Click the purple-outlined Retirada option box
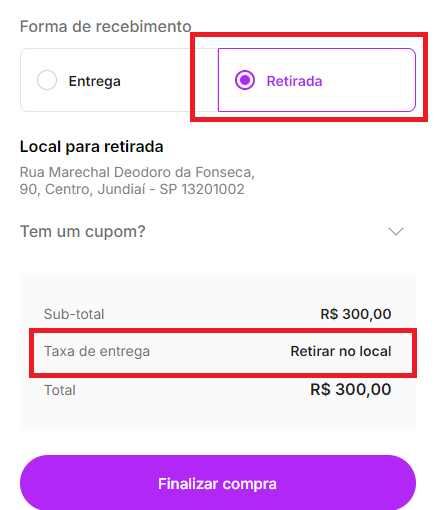Image resolution: width=437 pixels, height=510 pixels. pos(317,80)
